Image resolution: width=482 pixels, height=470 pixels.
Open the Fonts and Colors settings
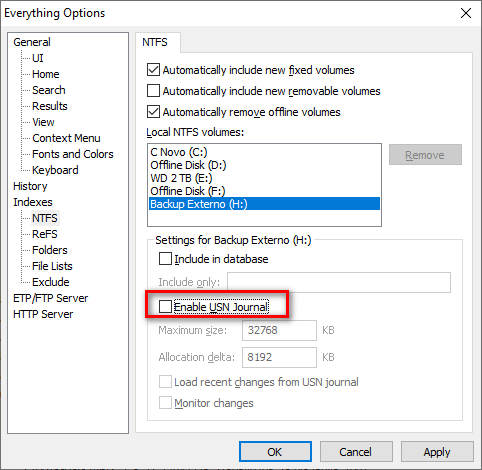point(73,154)
